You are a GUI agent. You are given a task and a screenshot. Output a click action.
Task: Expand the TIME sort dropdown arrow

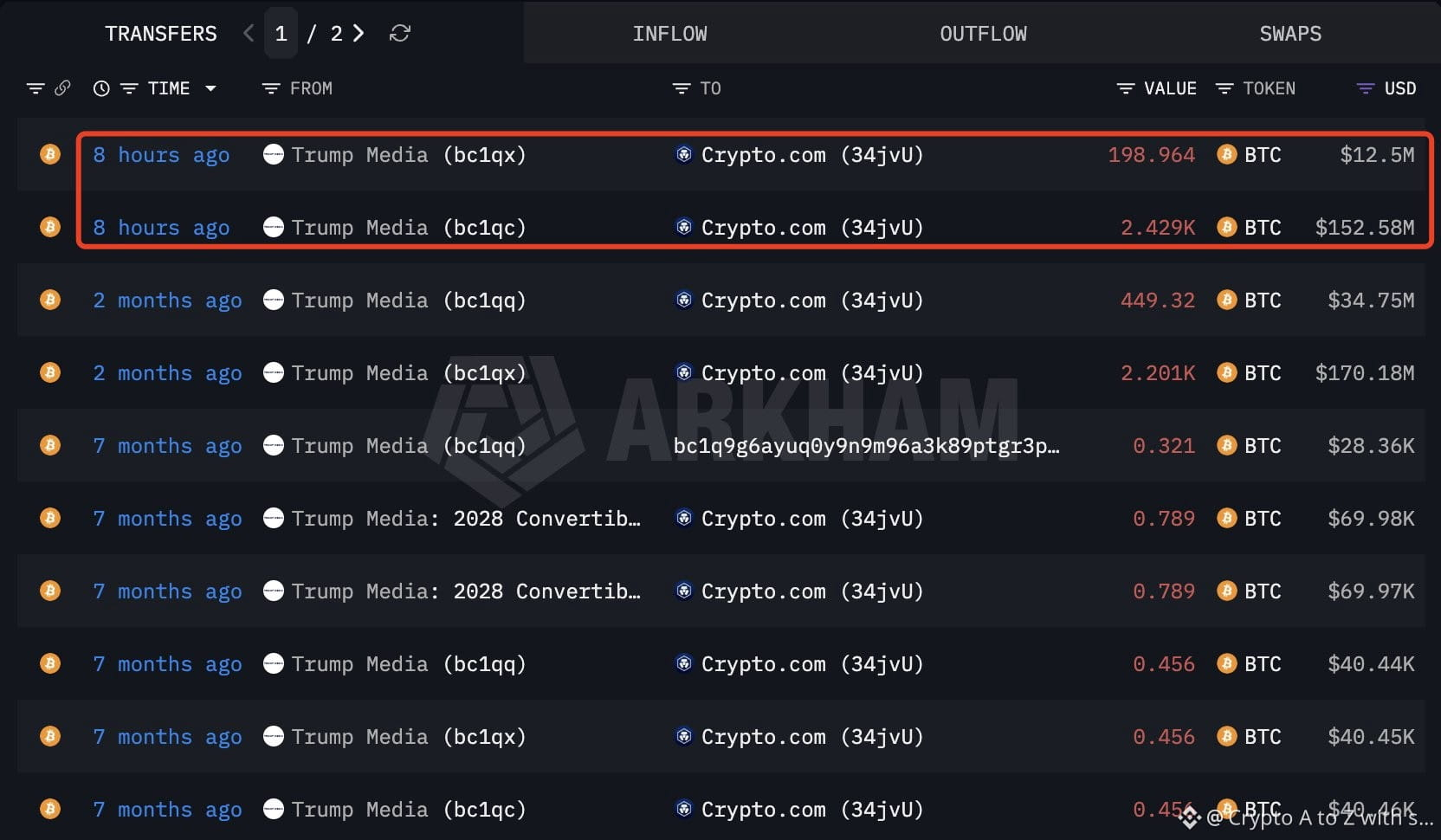tap(210, 88)
